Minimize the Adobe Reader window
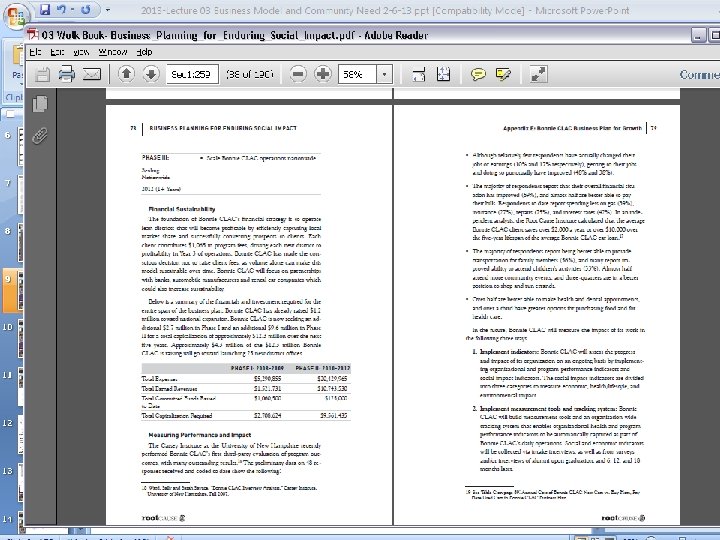Viewport: 720px width, 540px height. 698,35
